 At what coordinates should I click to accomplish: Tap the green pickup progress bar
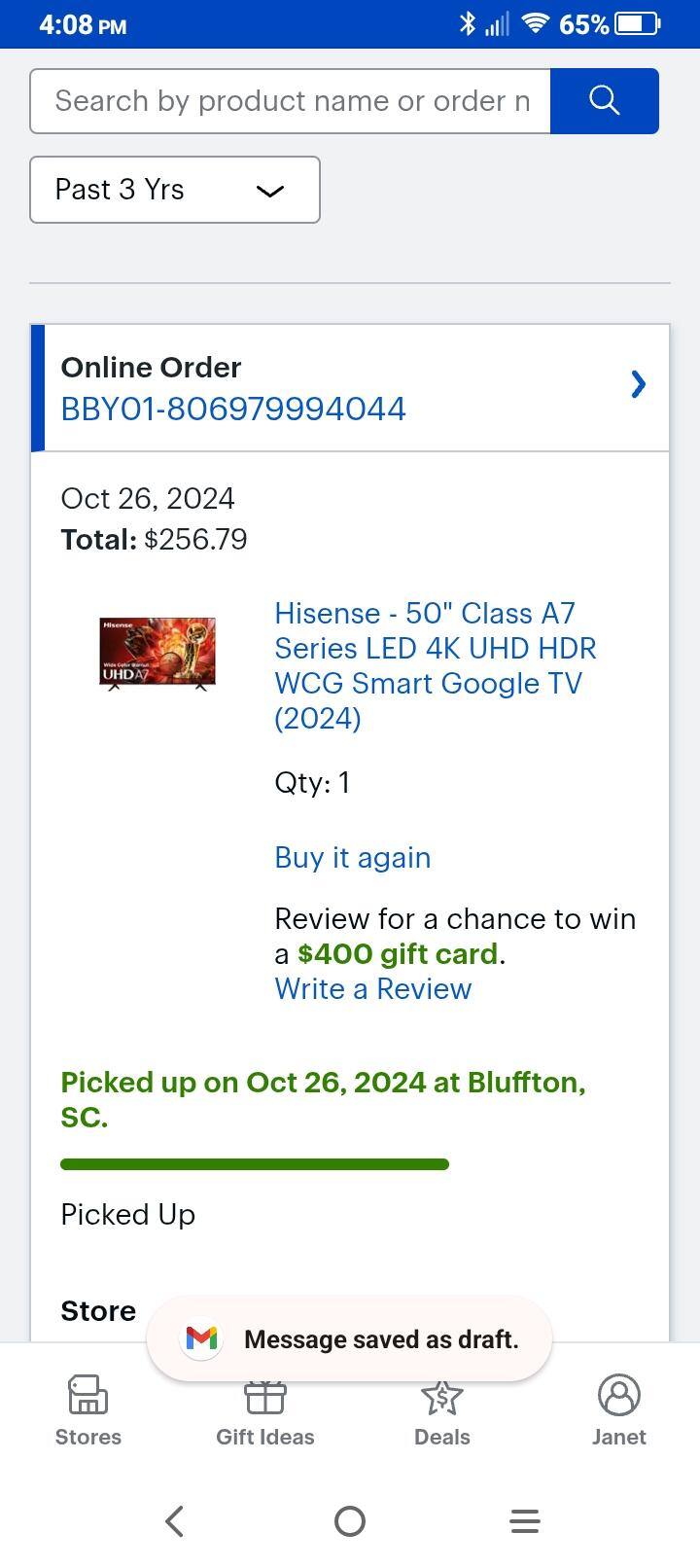coord(255,1163)
